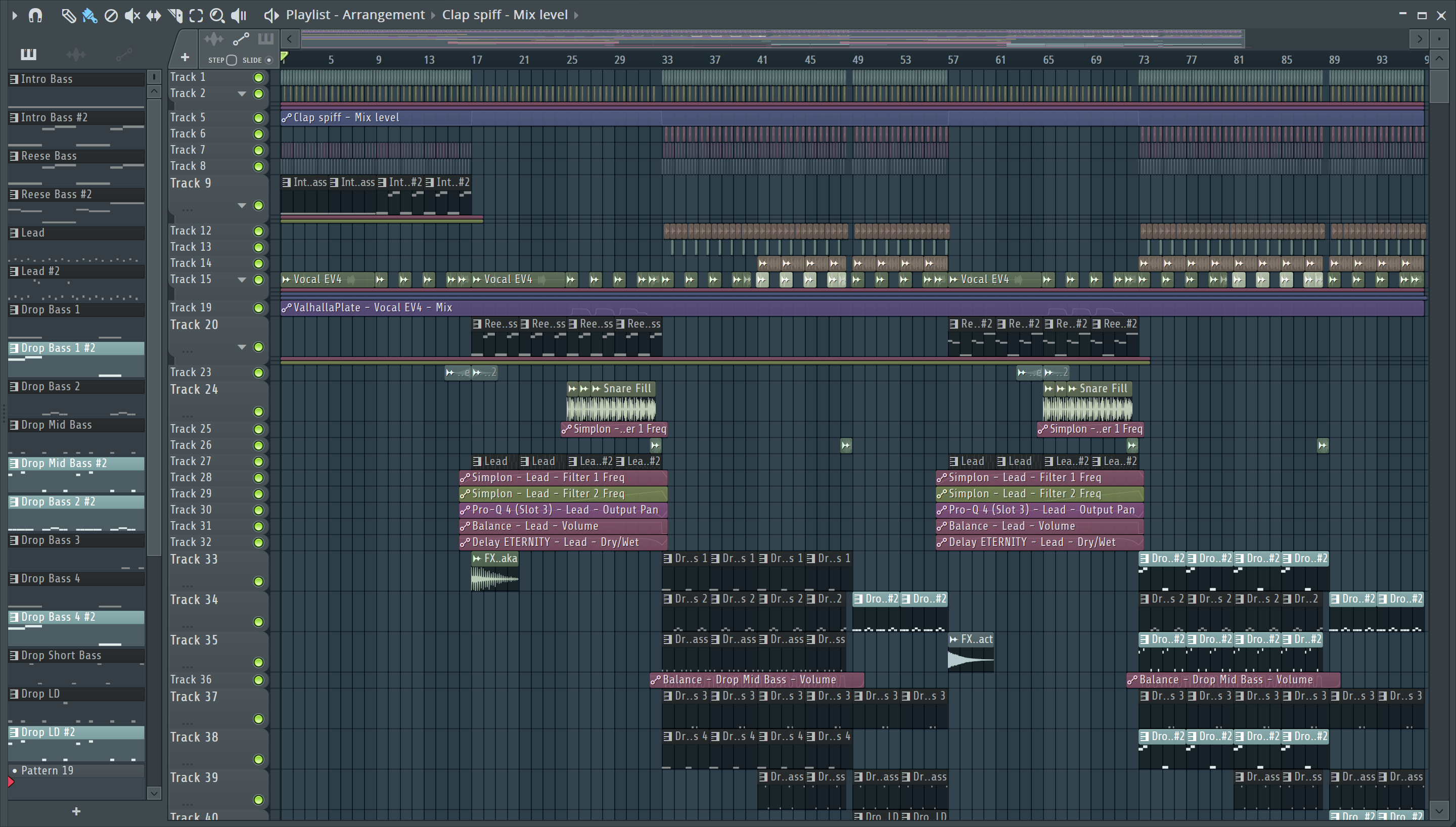This screenshot has height=827, width=1456.
Task: Collapse the Track 15 group arrow
Action: [242, 280]
